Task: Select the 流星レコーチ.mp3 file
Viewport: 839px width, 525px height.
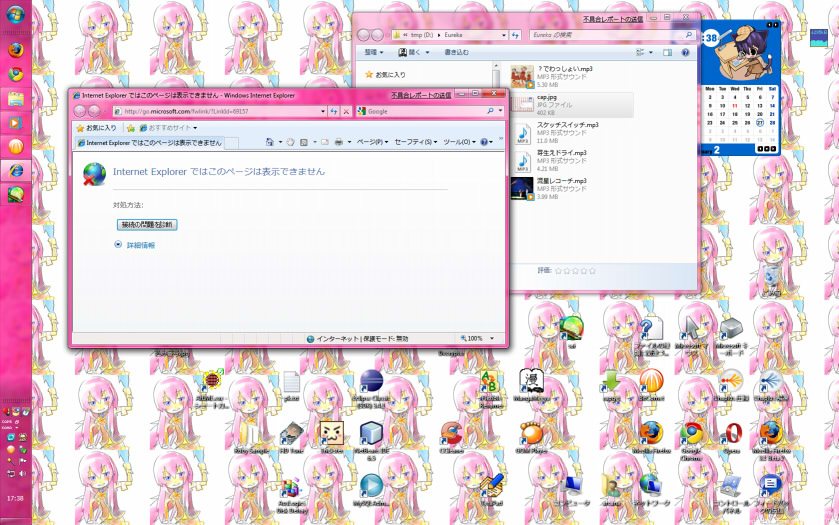Action: [571, 189]
